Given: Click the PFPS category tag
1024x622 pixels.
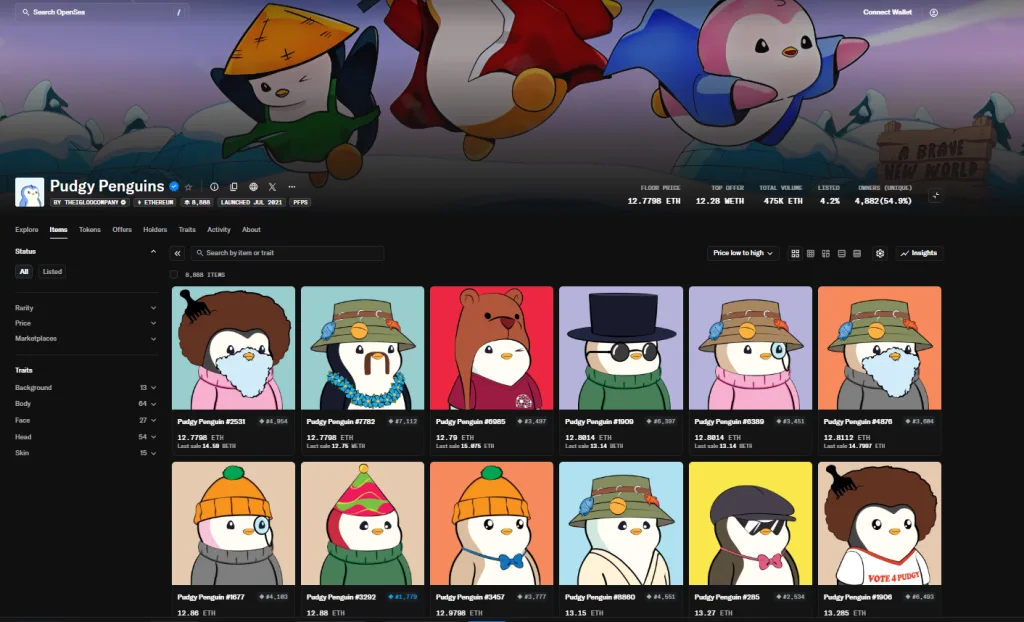Looking at the screenshot, I should click(300, 203).
